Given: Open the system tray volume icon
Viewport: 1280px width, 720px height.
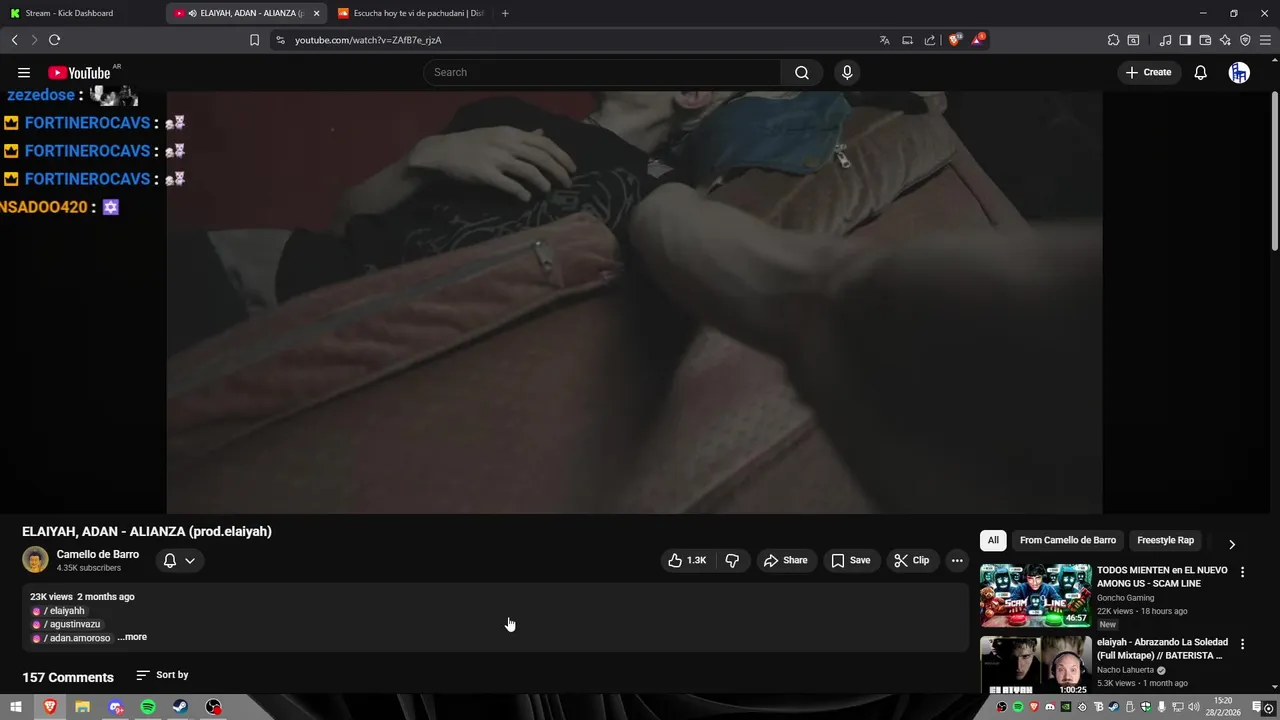Looking at the screenshot, I should [x=1194, y=707].
